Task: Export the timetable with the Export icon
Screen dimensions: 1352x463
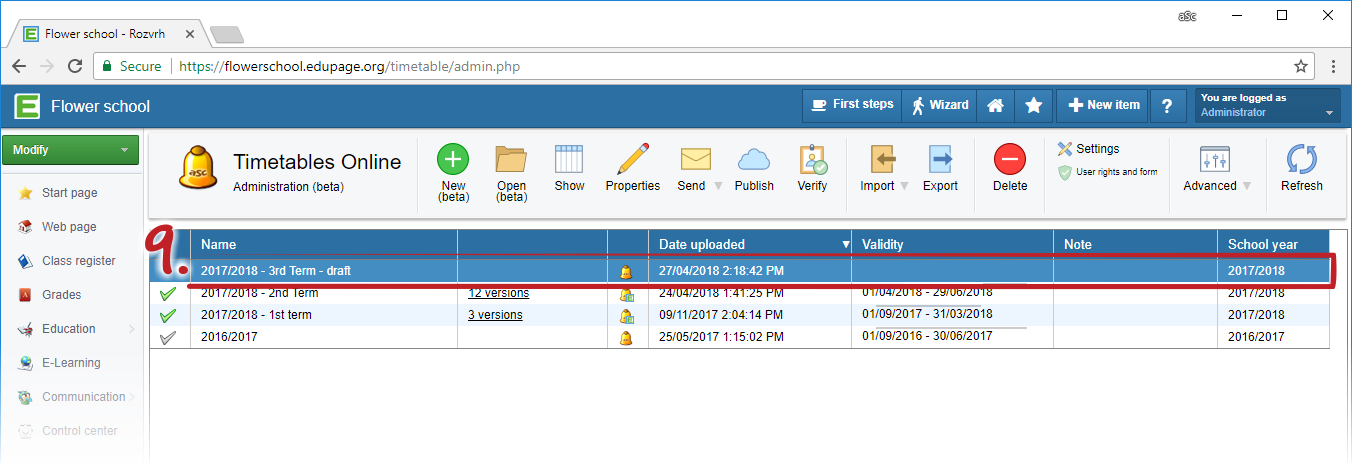Action: pyautogui.click(x=940, y=160)
